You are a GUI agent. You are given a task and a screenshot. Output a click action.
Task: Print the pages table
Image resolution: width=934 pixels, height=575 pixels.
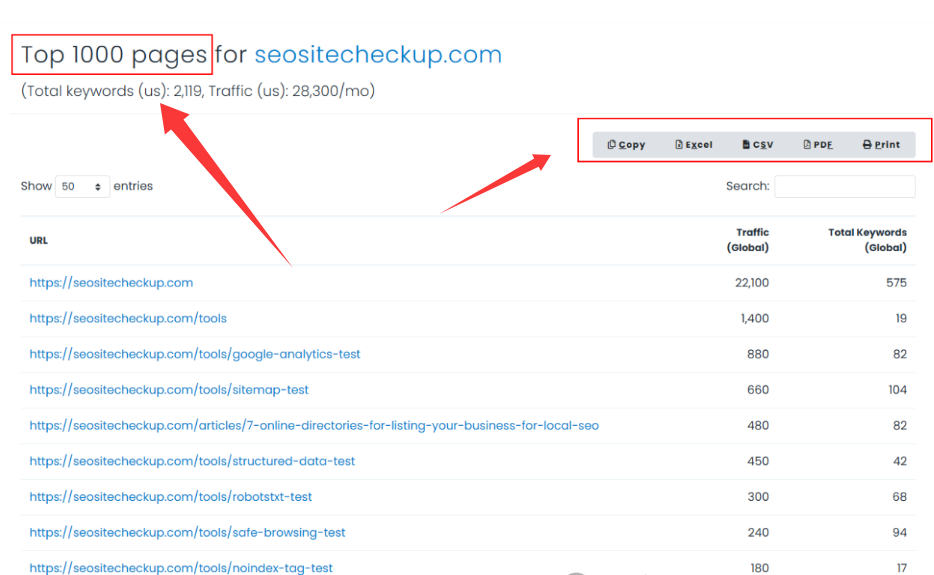[881, 145]
